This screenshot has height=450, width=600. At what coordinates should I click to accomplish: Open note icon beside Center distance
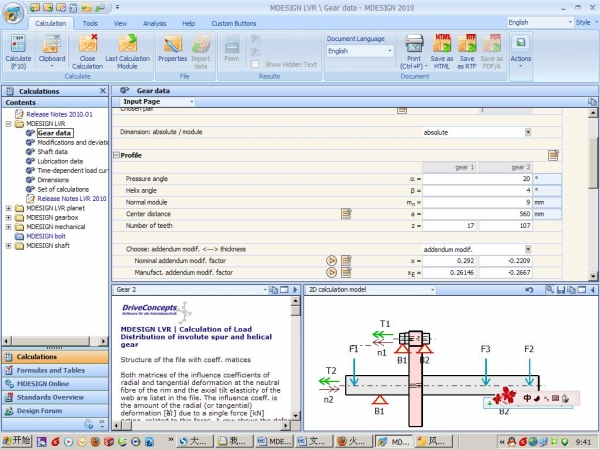[346, 214]
